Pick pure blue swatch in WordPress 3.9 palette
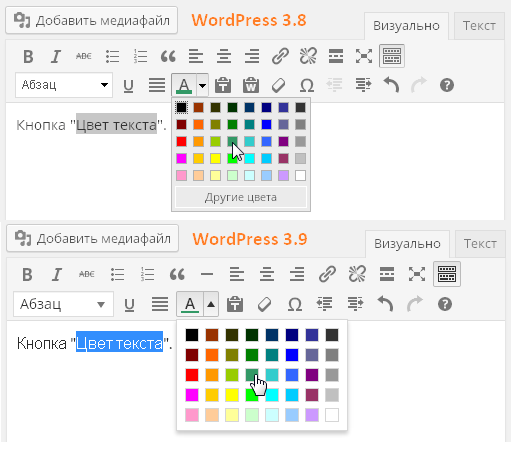Image resolution: width=511 pixels, height=450 pixels. [x=292, y=355]
